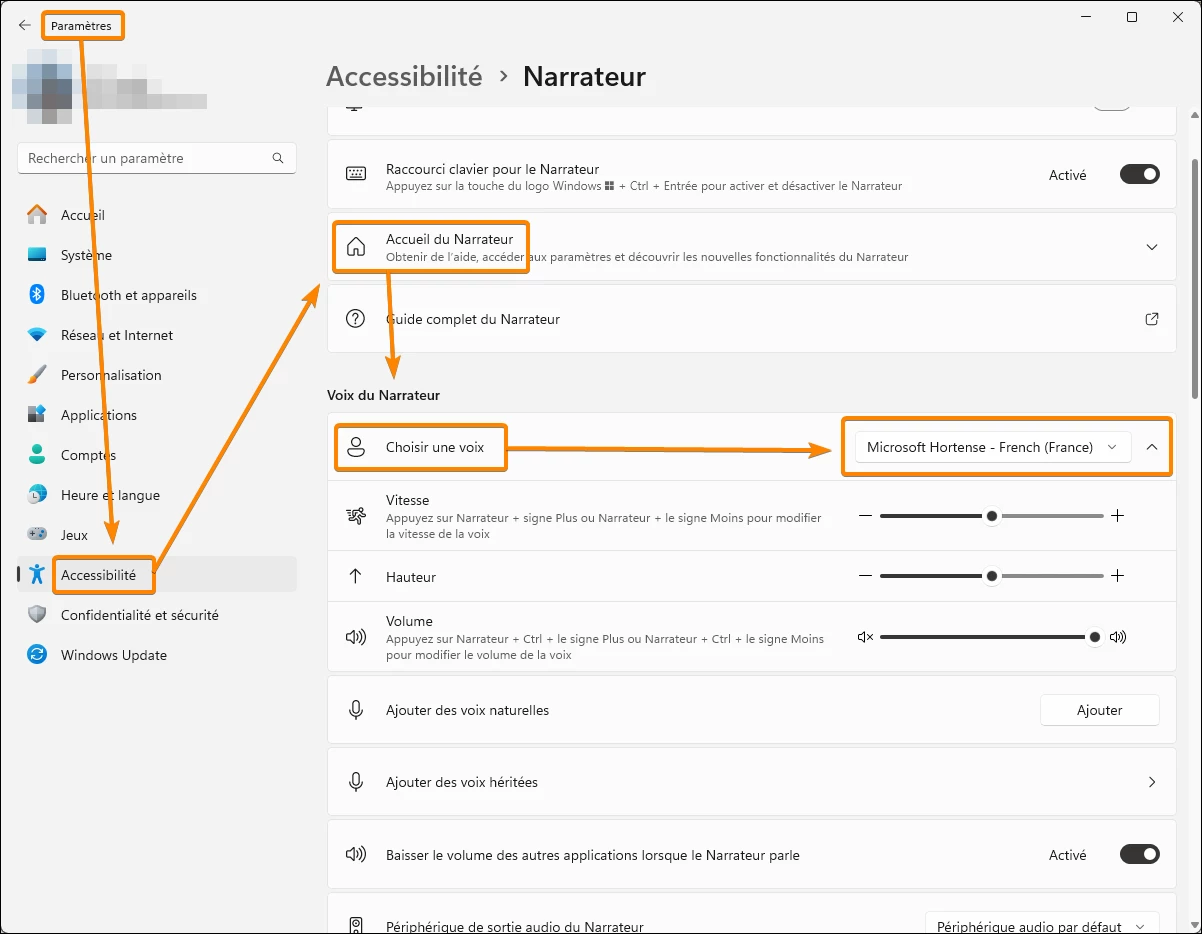Go to Confidentialité et sécurité

click(x=139, y=615)
